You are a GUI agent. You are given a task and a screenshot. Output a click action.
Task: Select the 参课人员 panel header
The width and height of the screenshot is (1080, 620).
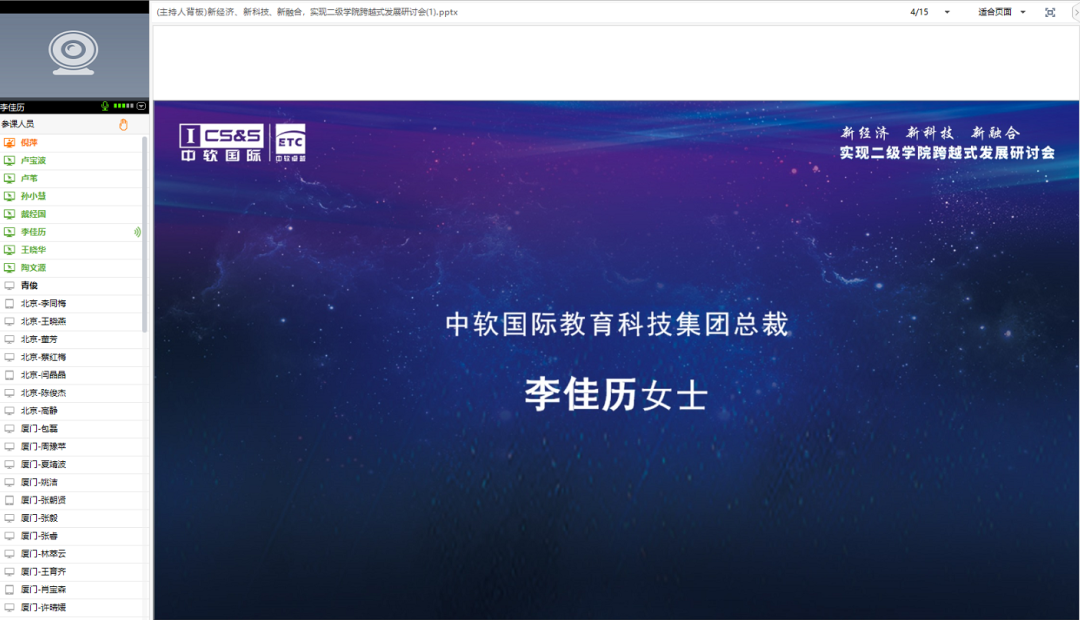pos(18,124)
